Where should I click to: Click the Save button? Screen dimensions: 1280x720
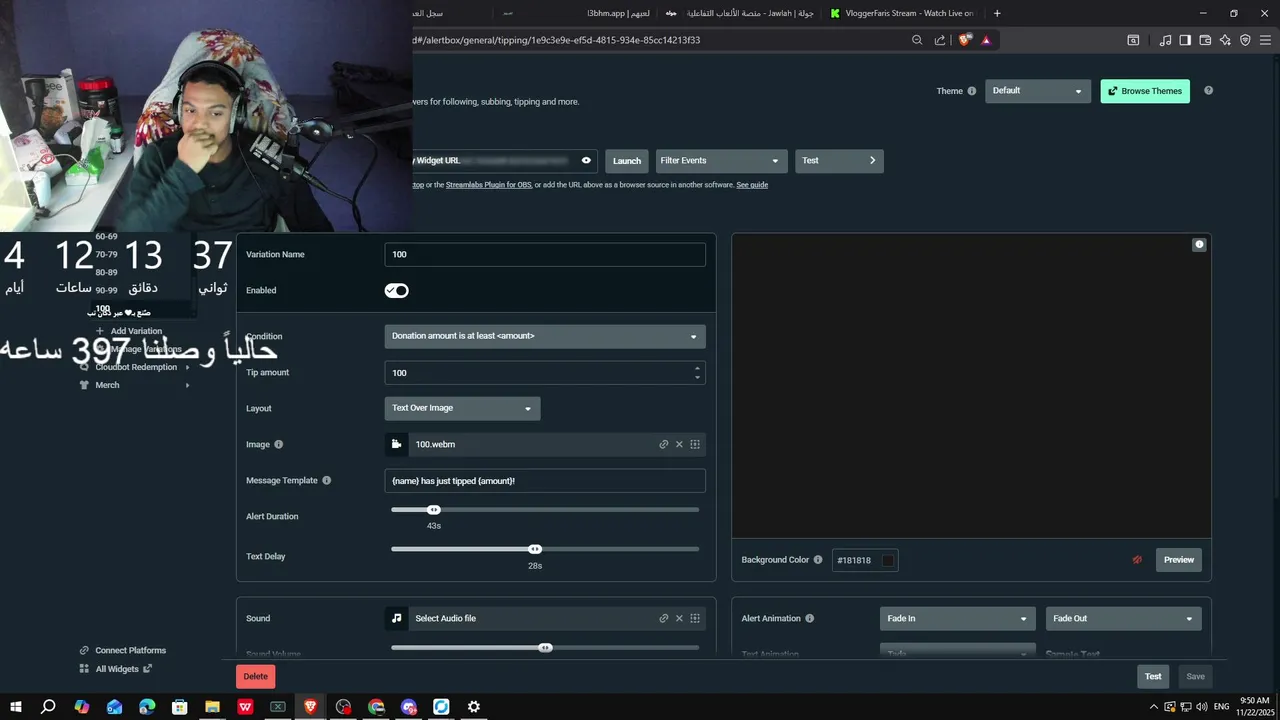click(x=1195, y=676)
